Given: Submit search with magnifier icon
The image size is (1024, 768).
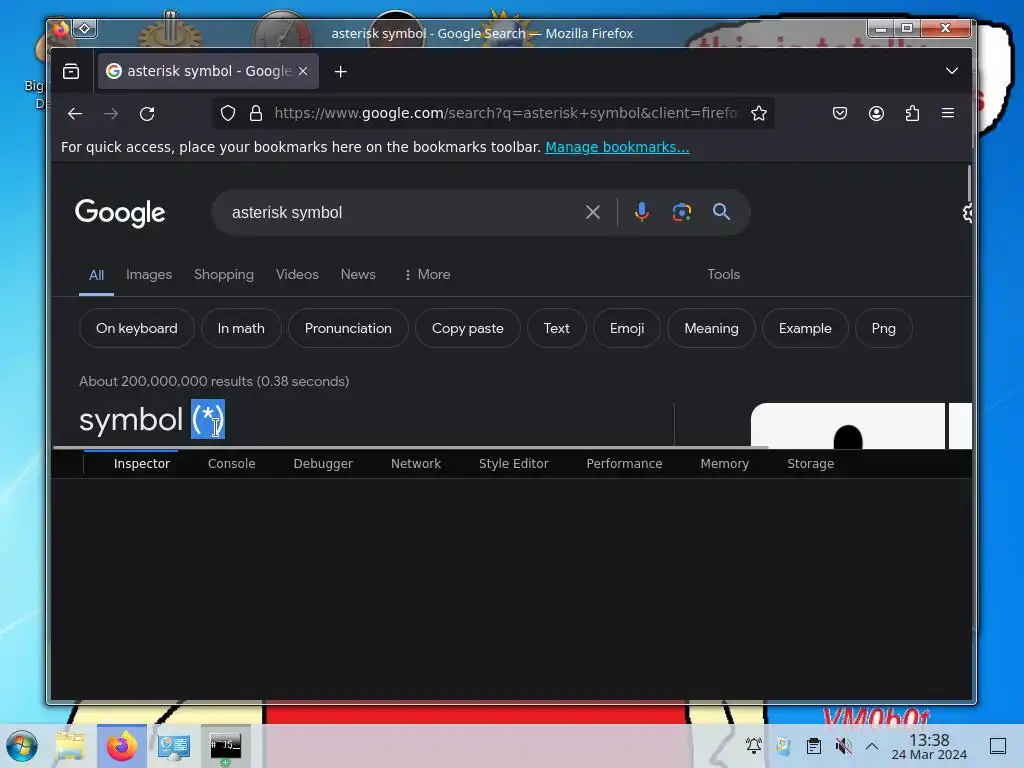Looking at the screenshot, I should (721, 212).
